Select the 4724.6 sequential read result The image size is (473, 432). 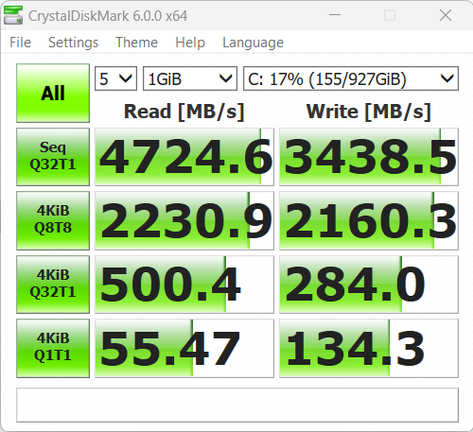pos(184,157)
